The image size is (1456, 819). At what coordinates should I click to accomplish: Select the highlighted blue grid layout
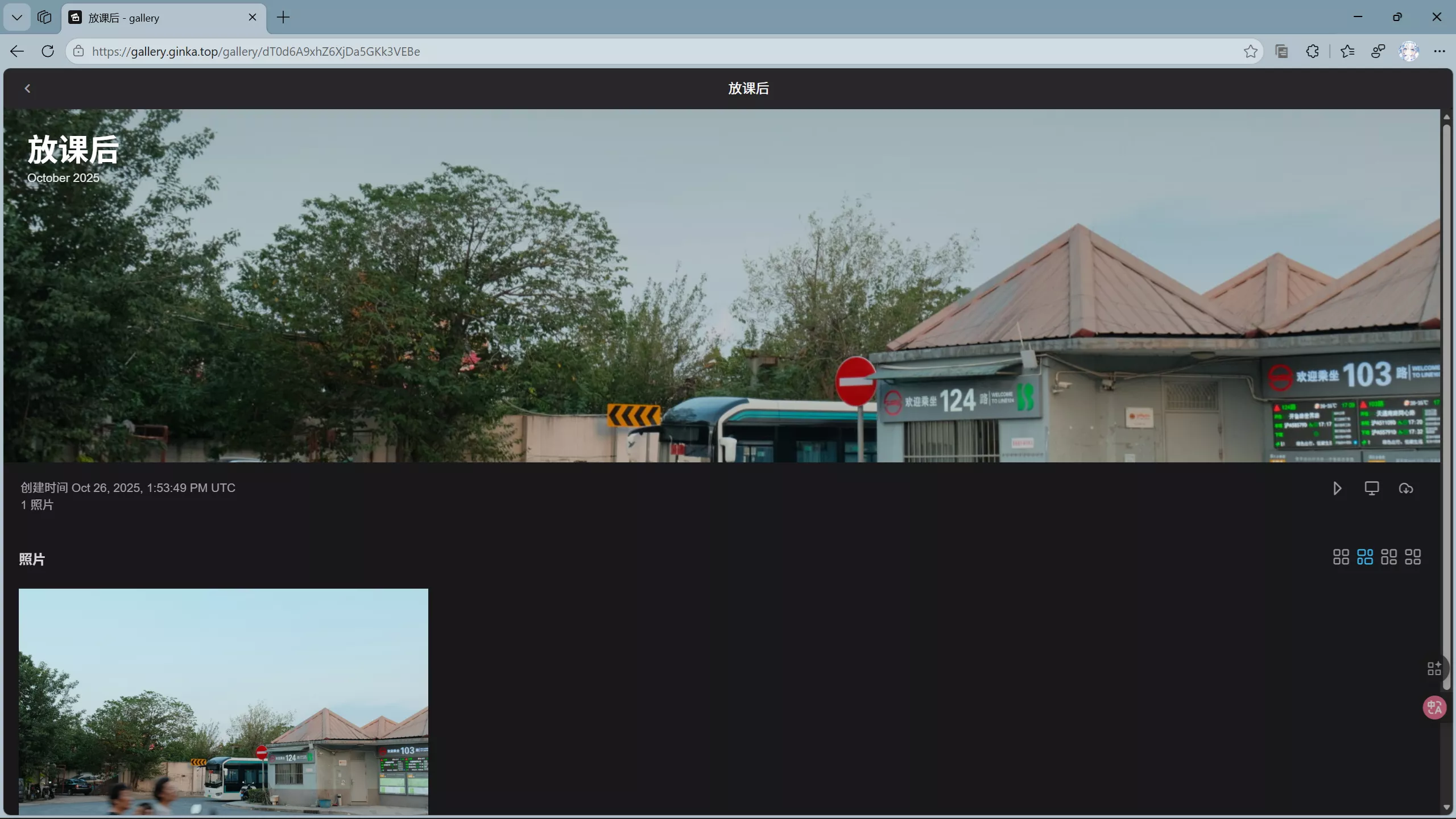[1364, 557]
